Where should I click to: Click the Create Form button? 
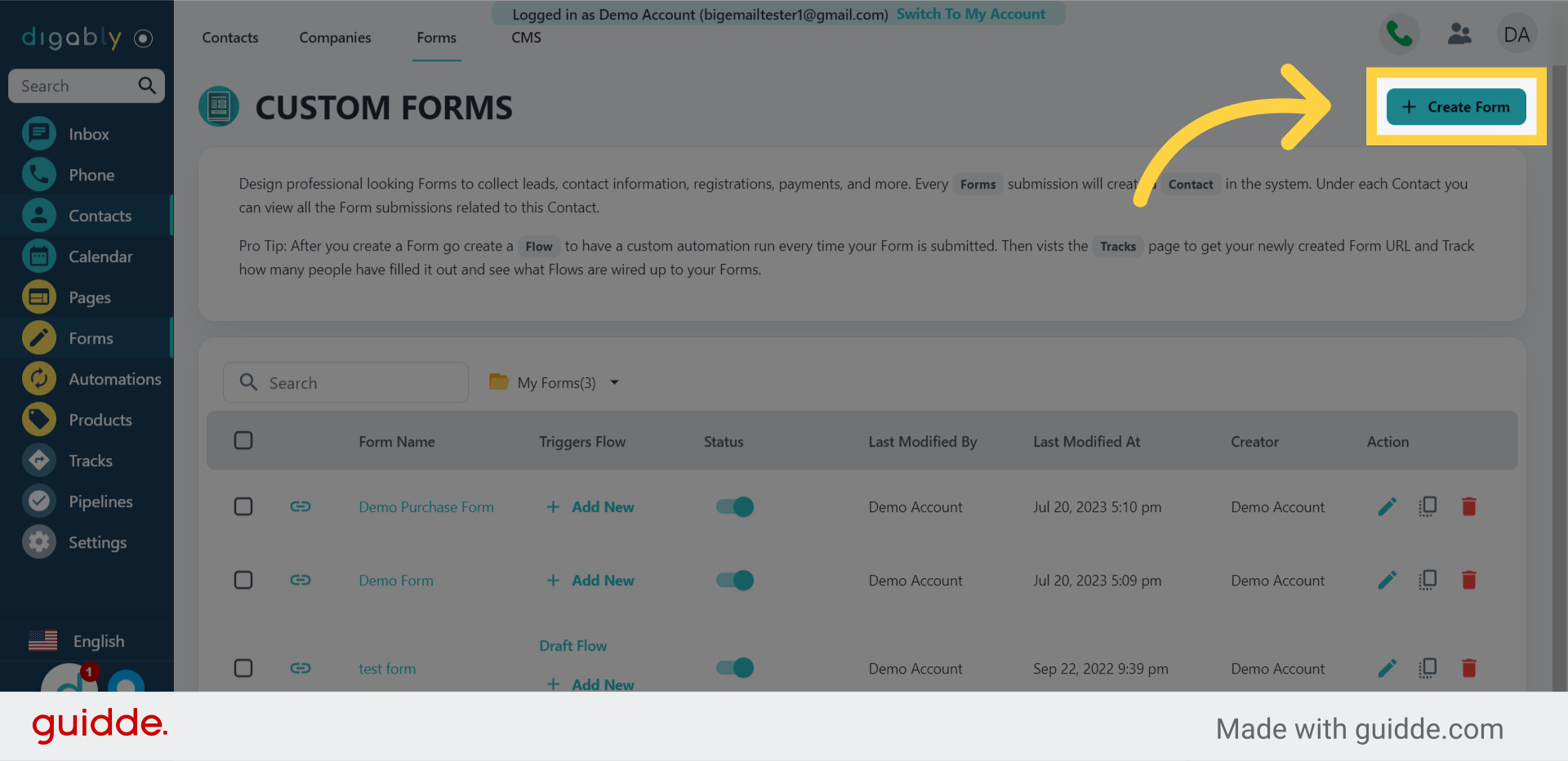click(1456, 107)
